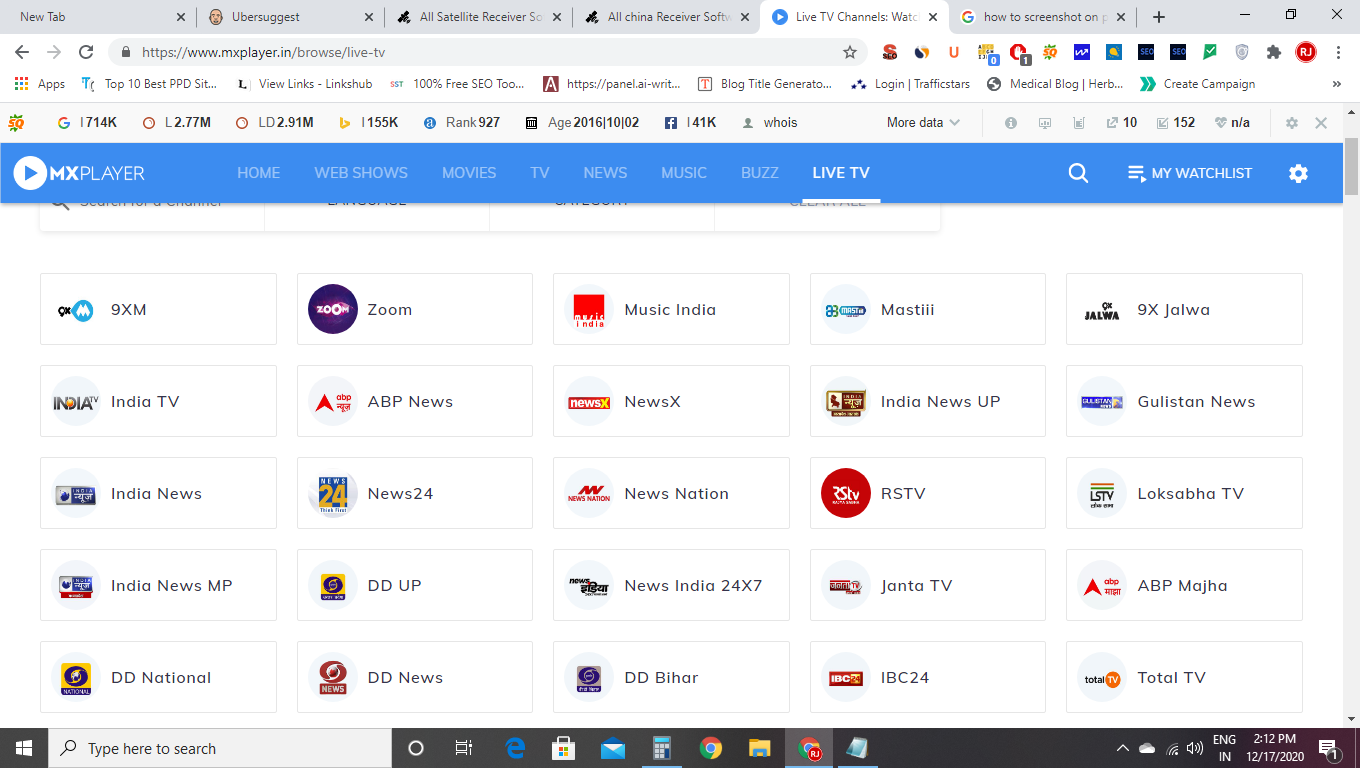Click the NewsX channel logo

[x=589, y=401]
